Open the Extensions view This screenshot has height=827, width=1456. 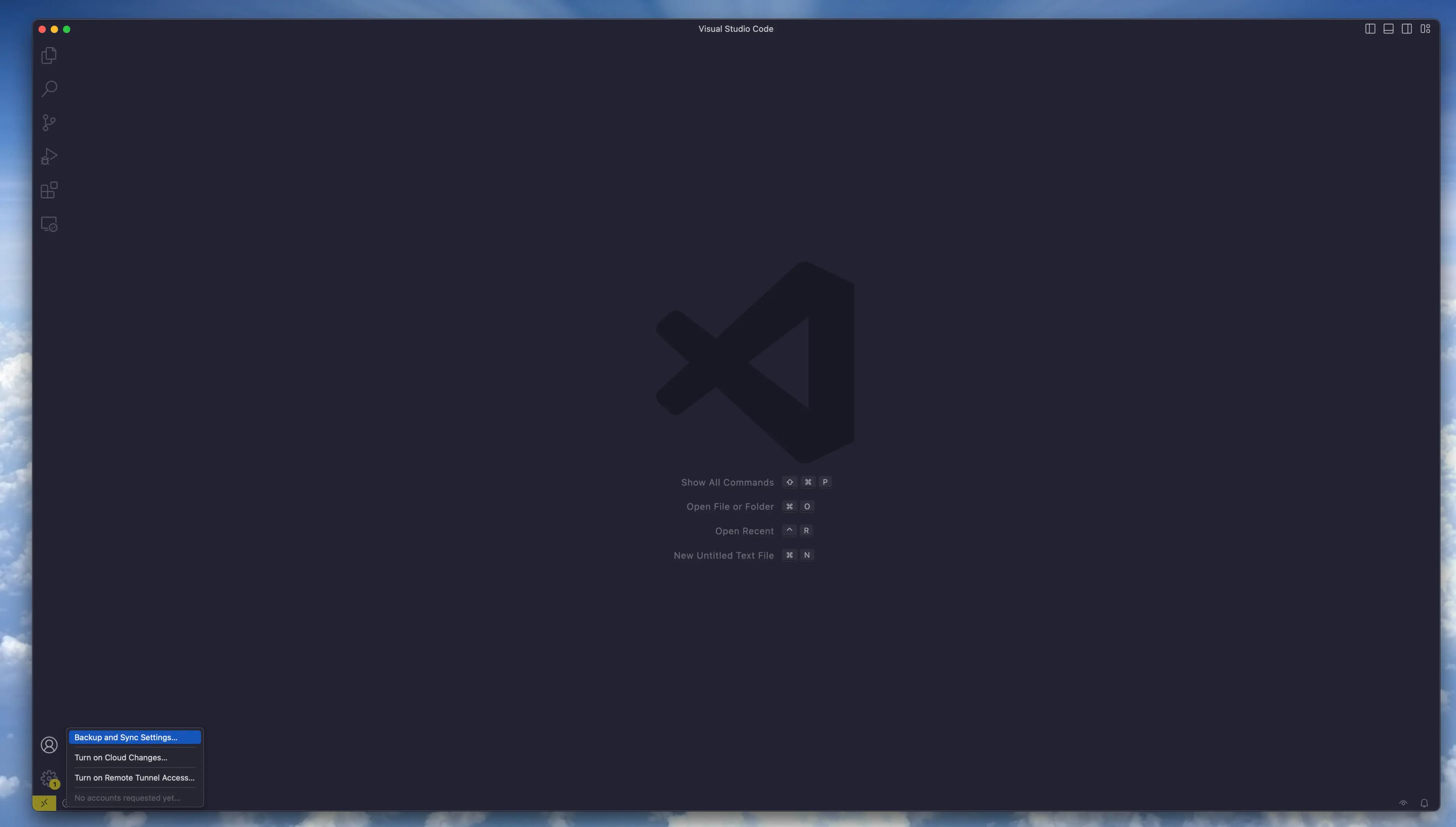(x=49, y=190)
